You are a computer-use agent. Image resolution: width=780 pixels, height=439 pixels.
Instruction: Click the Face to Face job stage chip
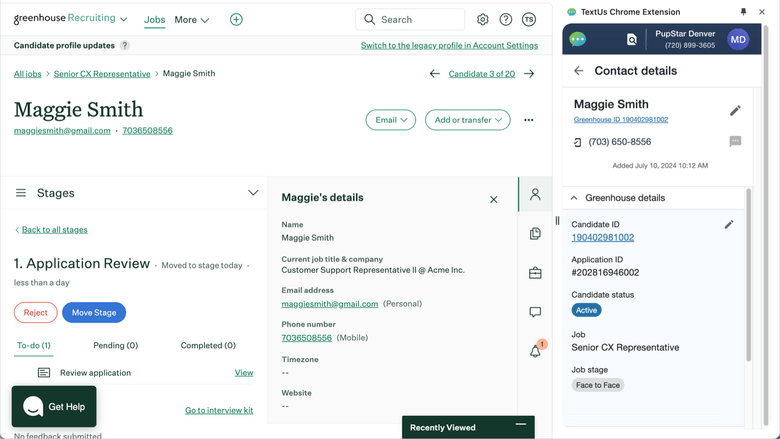pos(597,385)
